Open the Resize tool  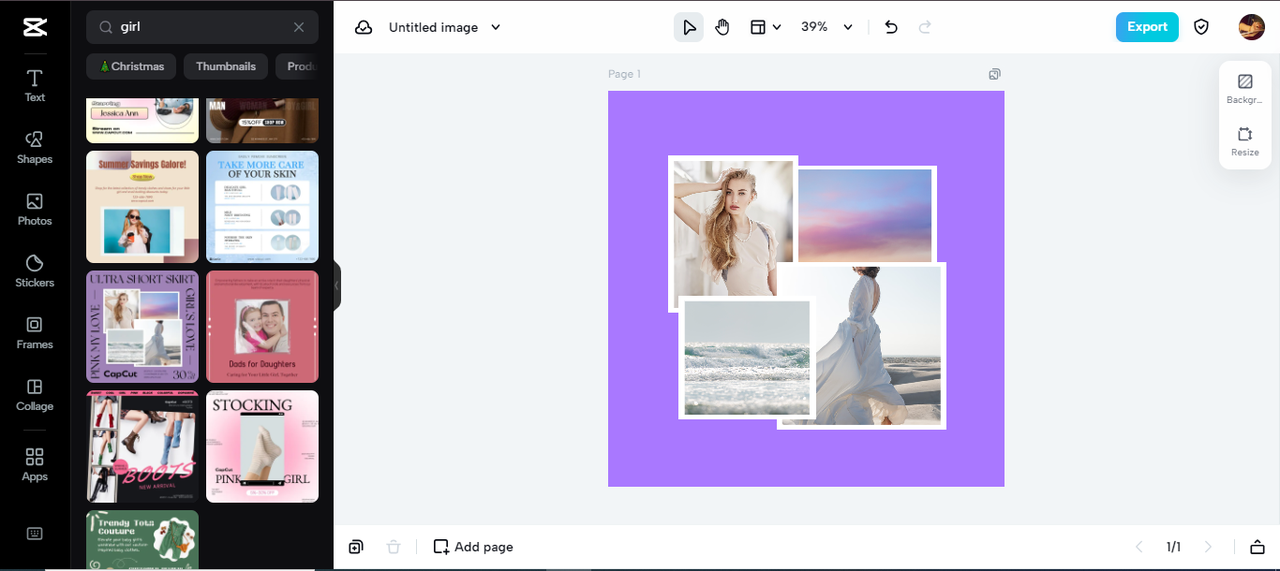[x=1245, y=141]
